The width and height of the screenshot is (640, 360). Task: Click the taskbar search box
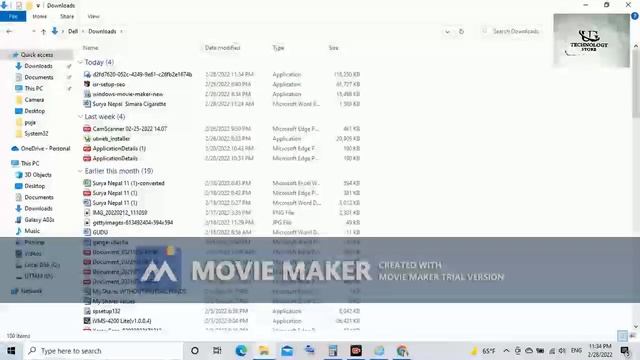pos(103,351)
